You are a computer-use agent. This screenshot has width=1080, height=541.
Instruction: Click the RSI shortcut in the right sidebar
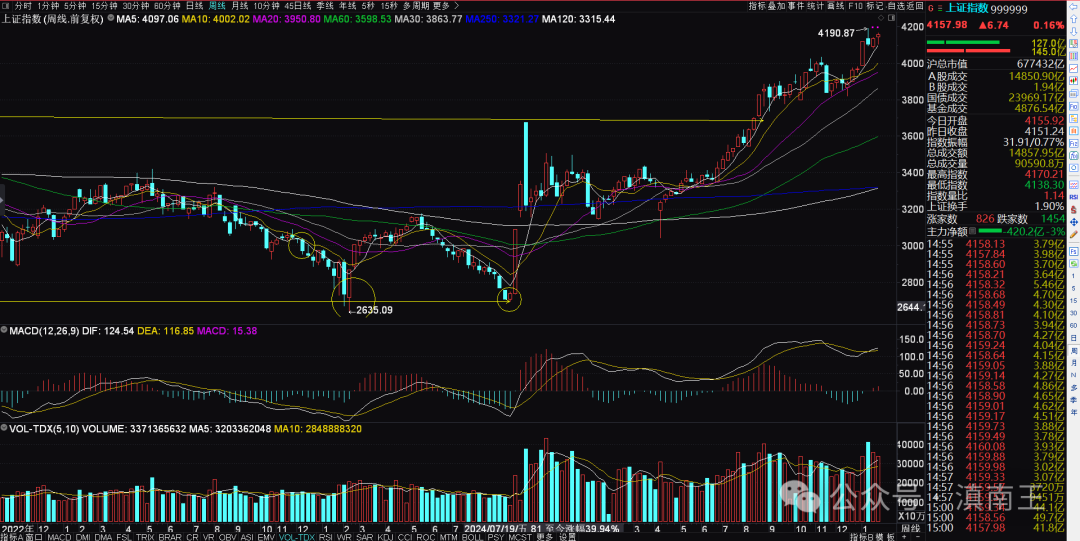(x=1073, y=197)
